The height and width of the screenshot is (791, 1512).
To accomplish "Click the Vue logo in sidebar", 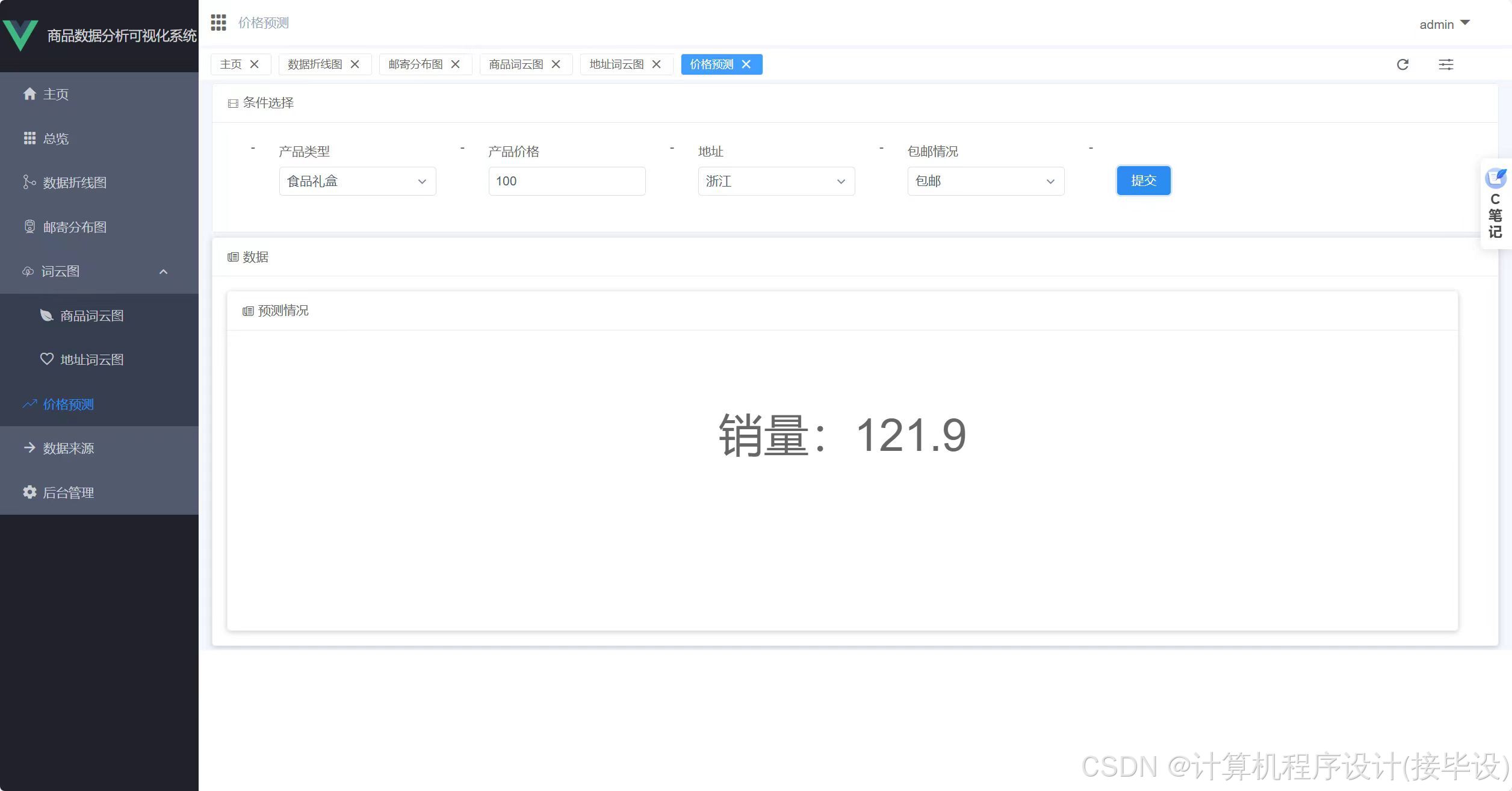I will [20, 35].
